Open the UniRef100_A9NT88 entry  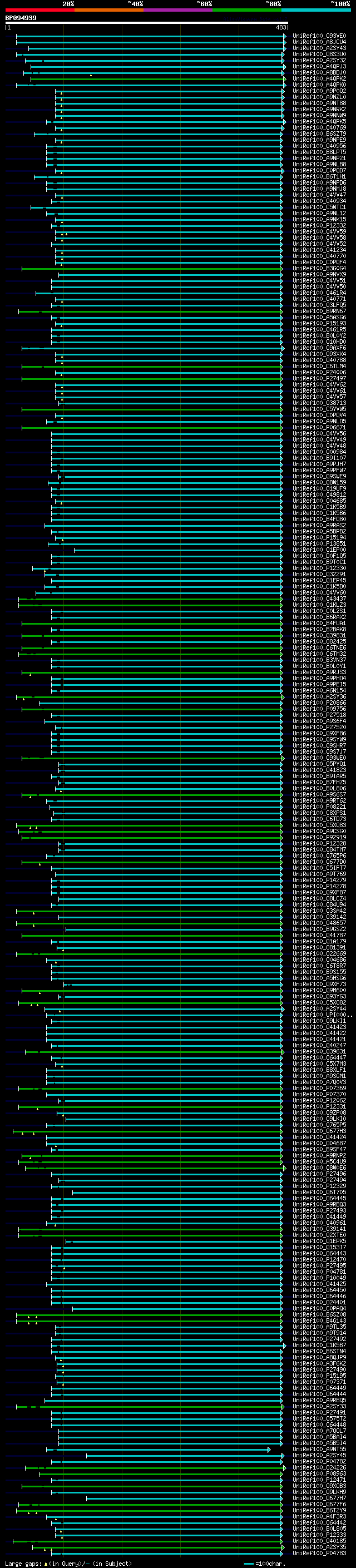pos(319,103)
